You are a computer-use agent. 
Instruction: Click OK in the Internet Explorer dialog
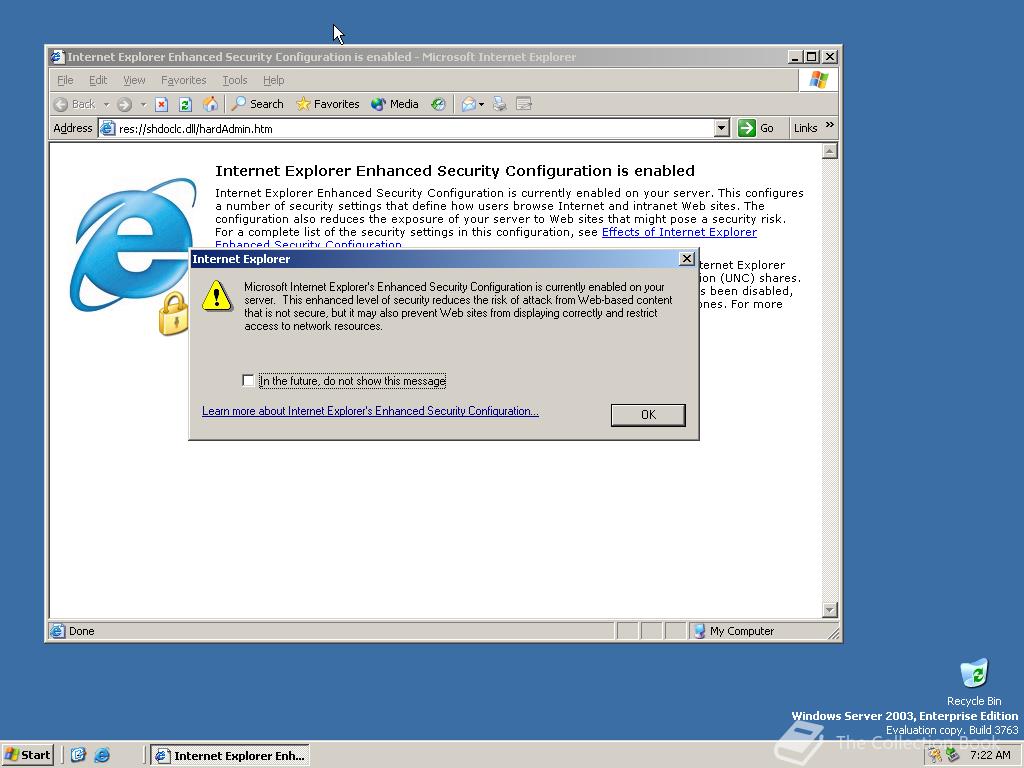648,415
